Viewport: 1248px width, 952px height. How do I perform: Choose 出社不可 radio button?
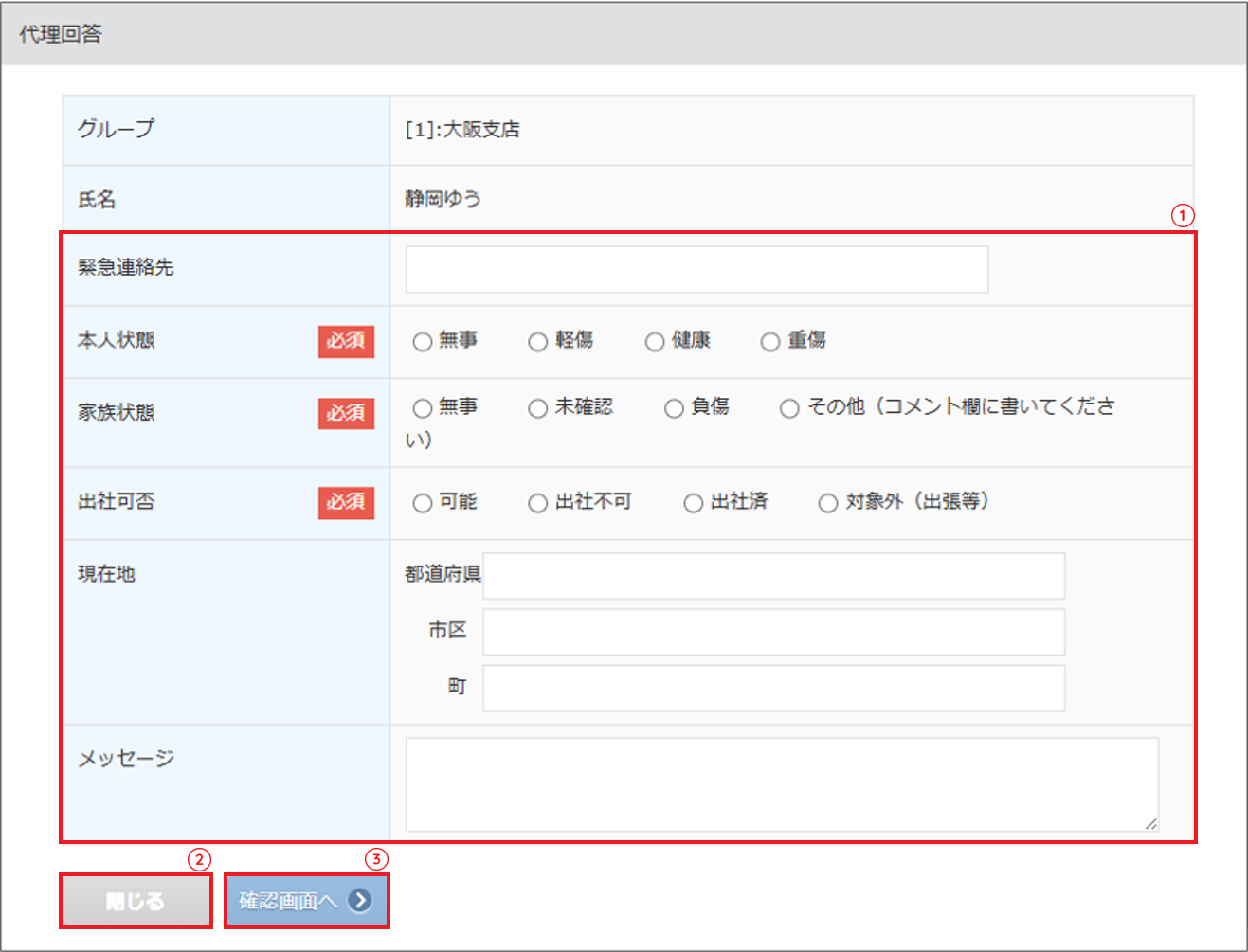pyautogui.click(x=538, y=503)
